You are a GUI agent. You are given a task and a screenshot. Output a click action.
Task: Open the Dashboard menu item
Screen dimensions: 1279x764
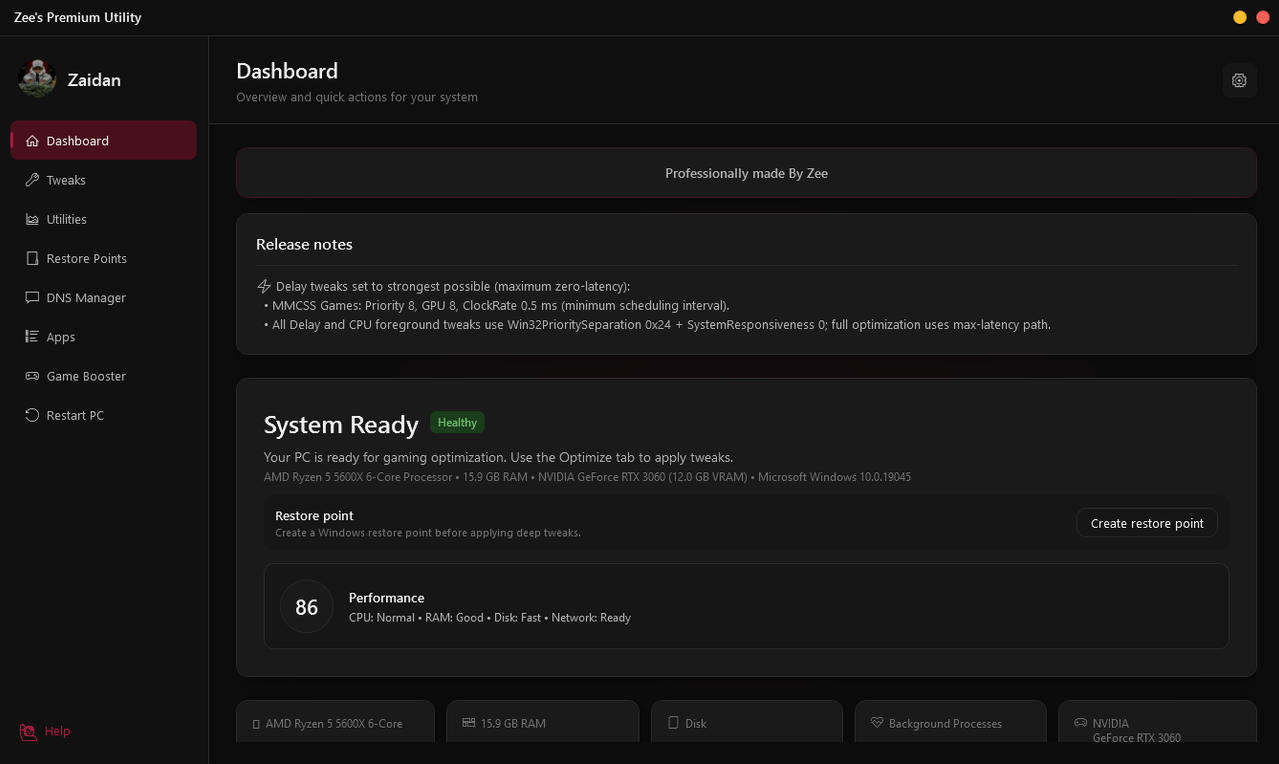click(x=104, y=141)
